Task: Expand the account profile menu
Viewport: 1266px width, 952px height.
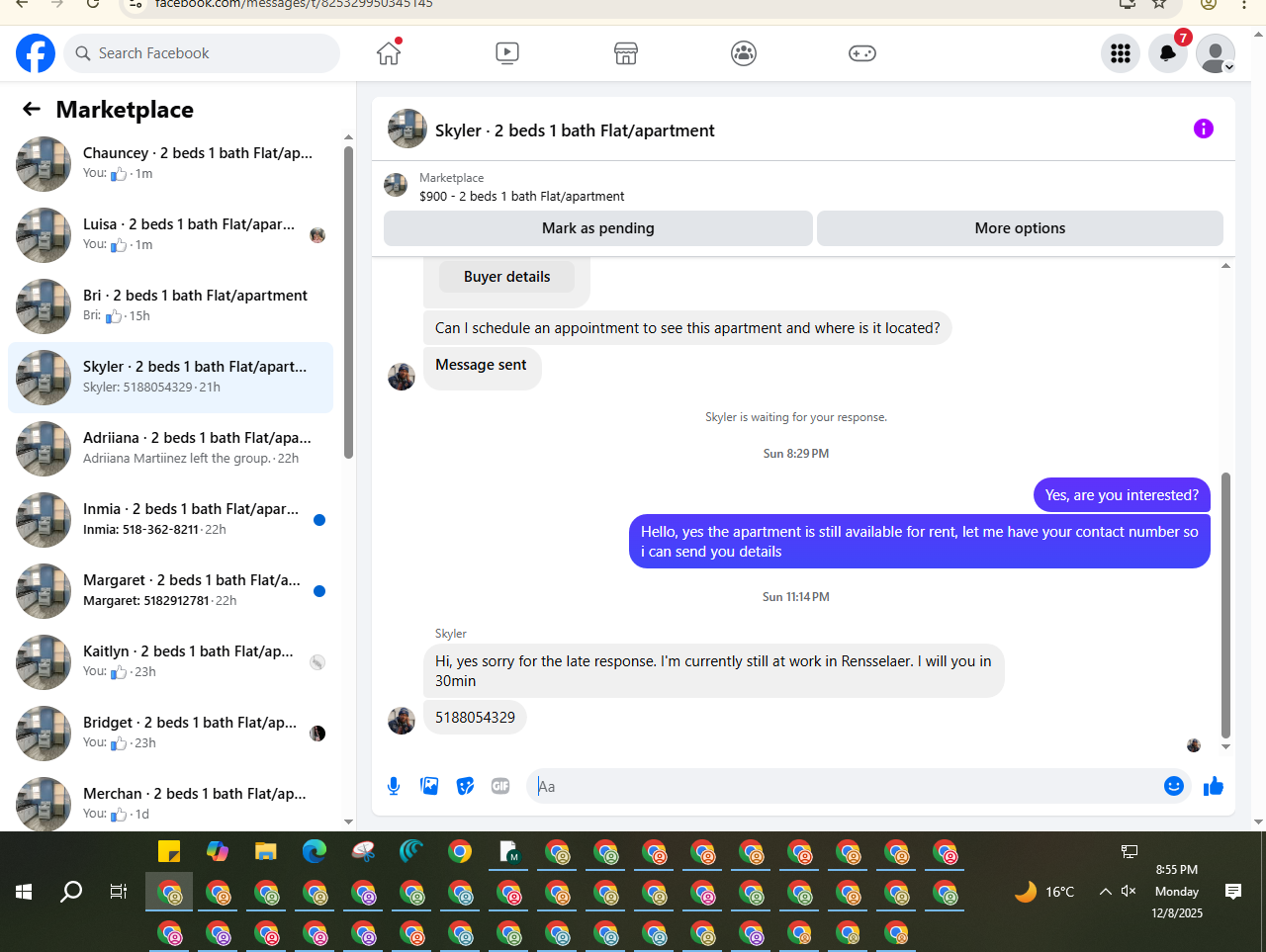Action: tap(1216, 53)
